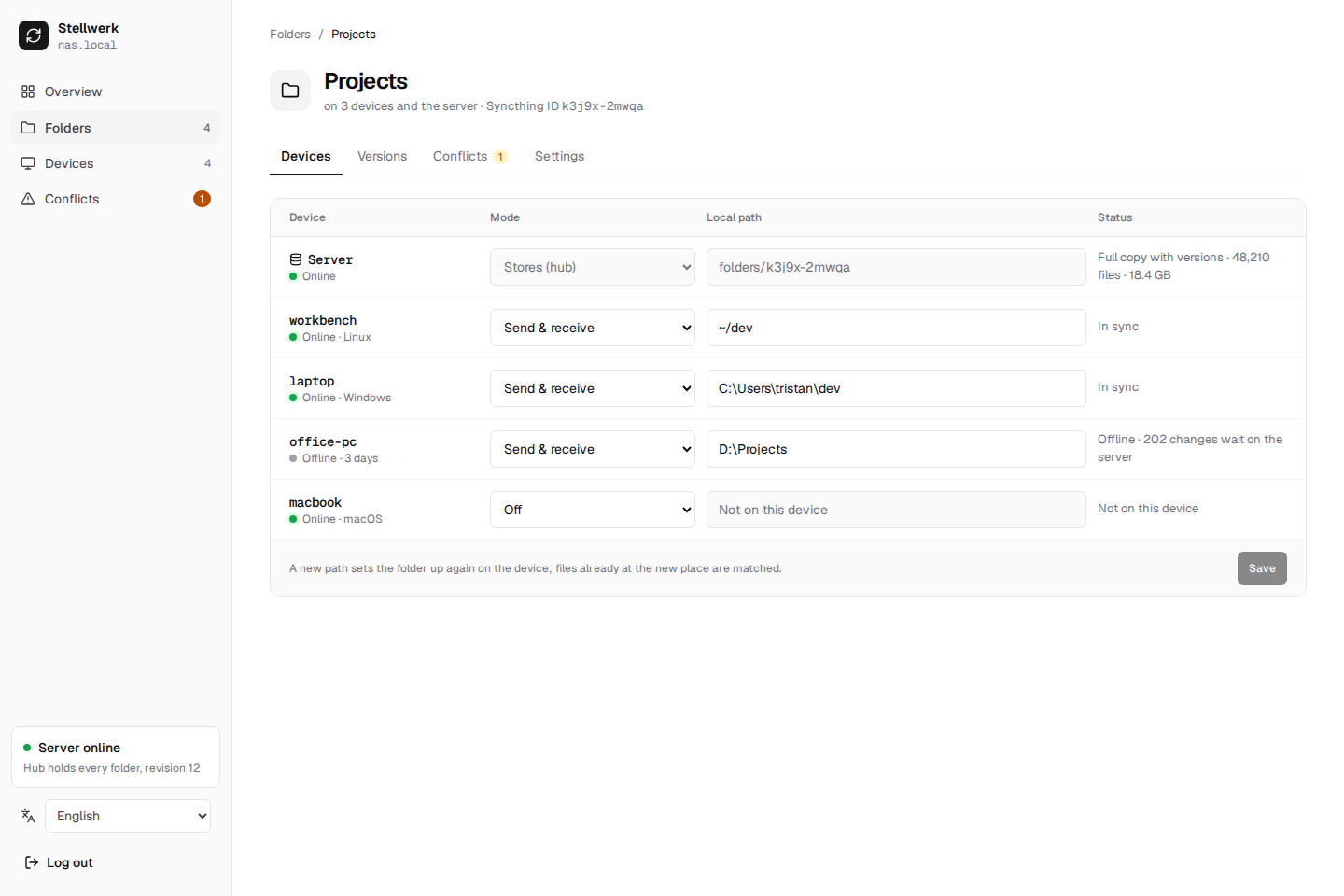Screen dimensions: 1344x896
Task: Click the orange Conflicts count badge in sidebar
Action: point(202,199)
